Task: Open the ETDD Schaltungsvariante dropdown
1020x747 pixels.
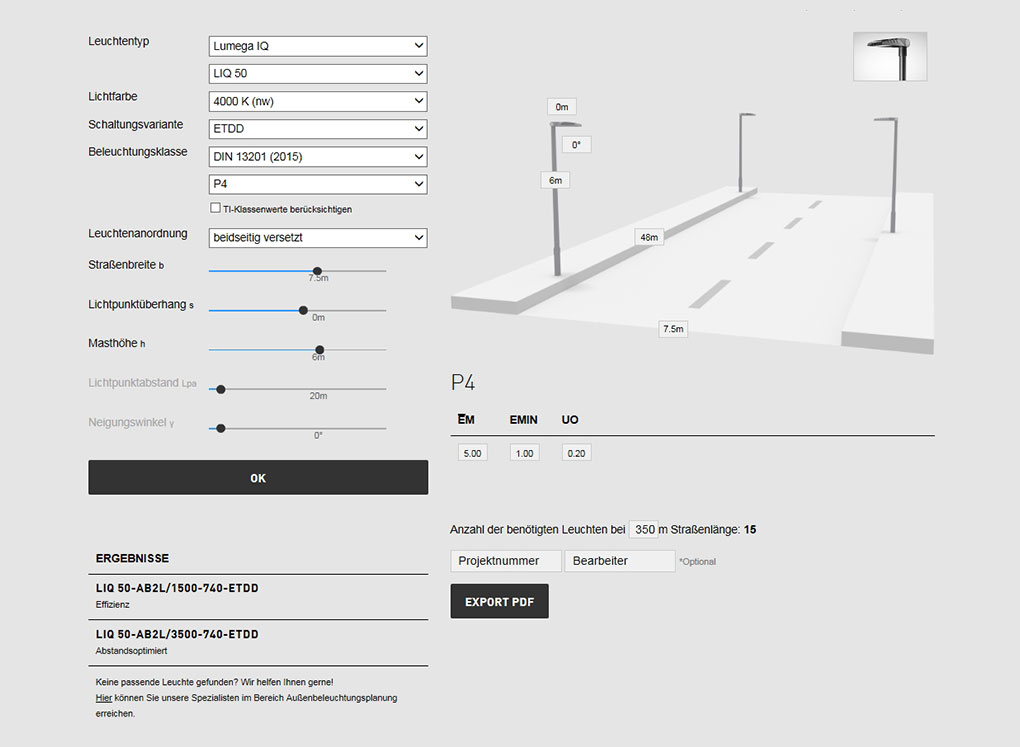Action: tap(318, 129)
